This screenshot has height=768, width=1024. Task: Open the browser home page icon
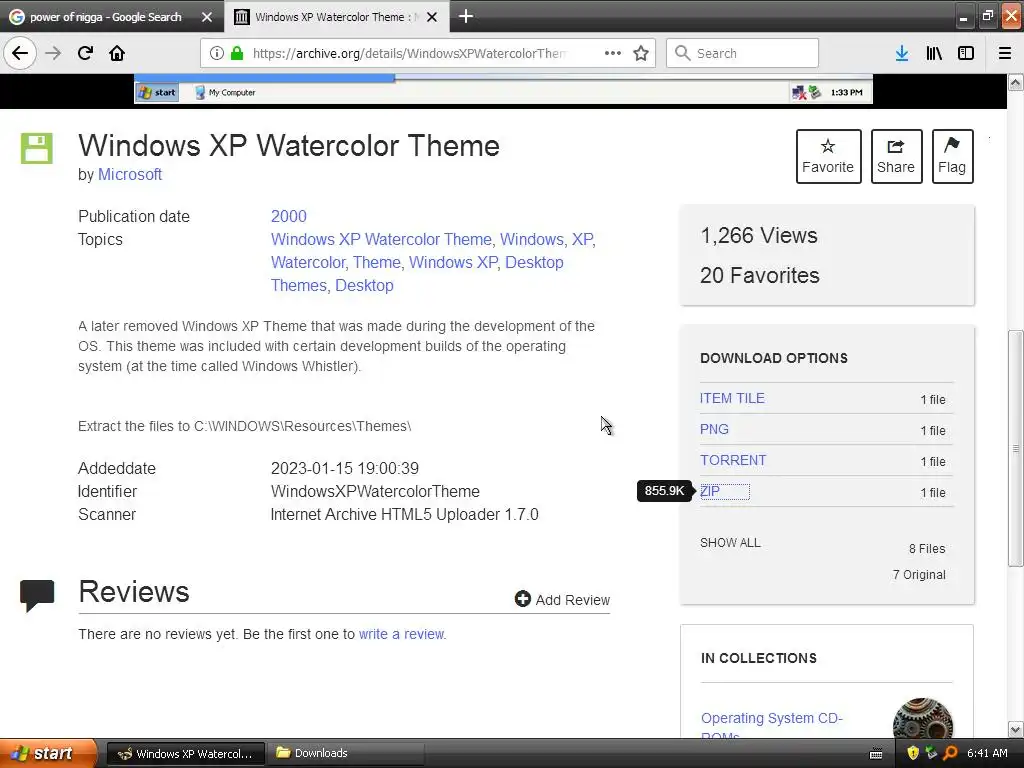(117, 53)
